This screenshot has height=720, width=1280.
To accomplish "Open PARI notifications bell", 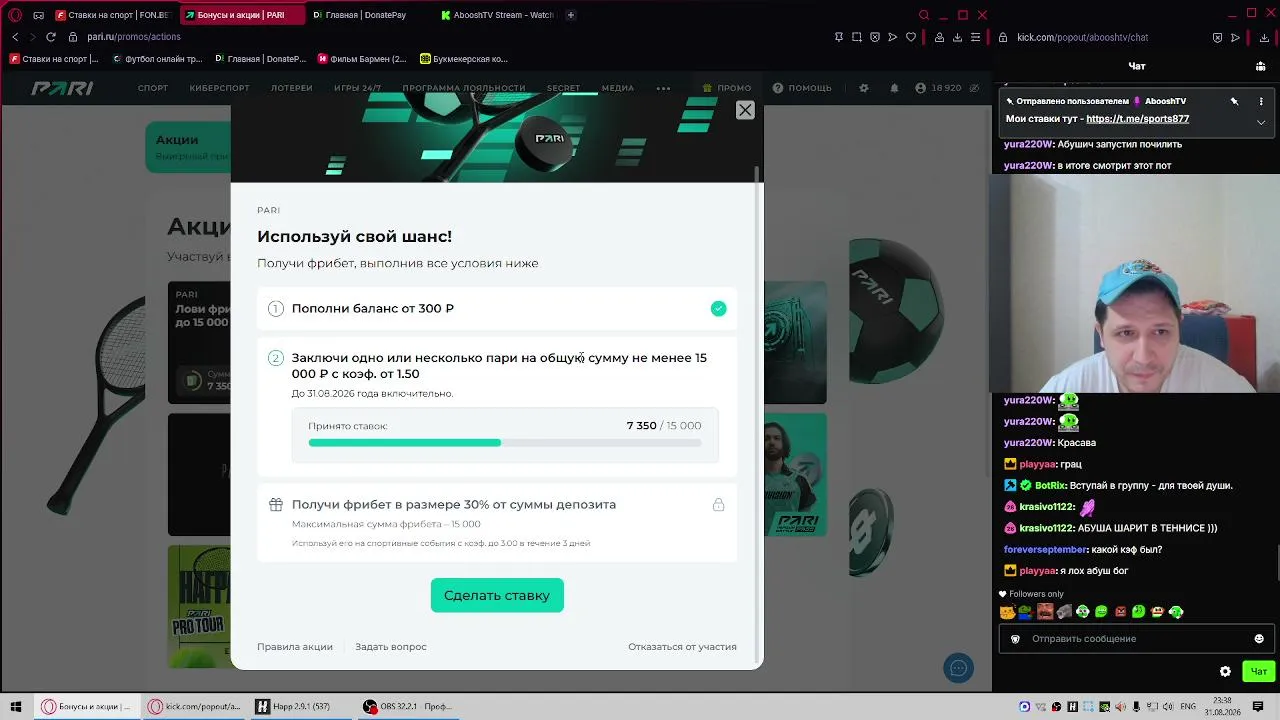I will click(894, 88).
